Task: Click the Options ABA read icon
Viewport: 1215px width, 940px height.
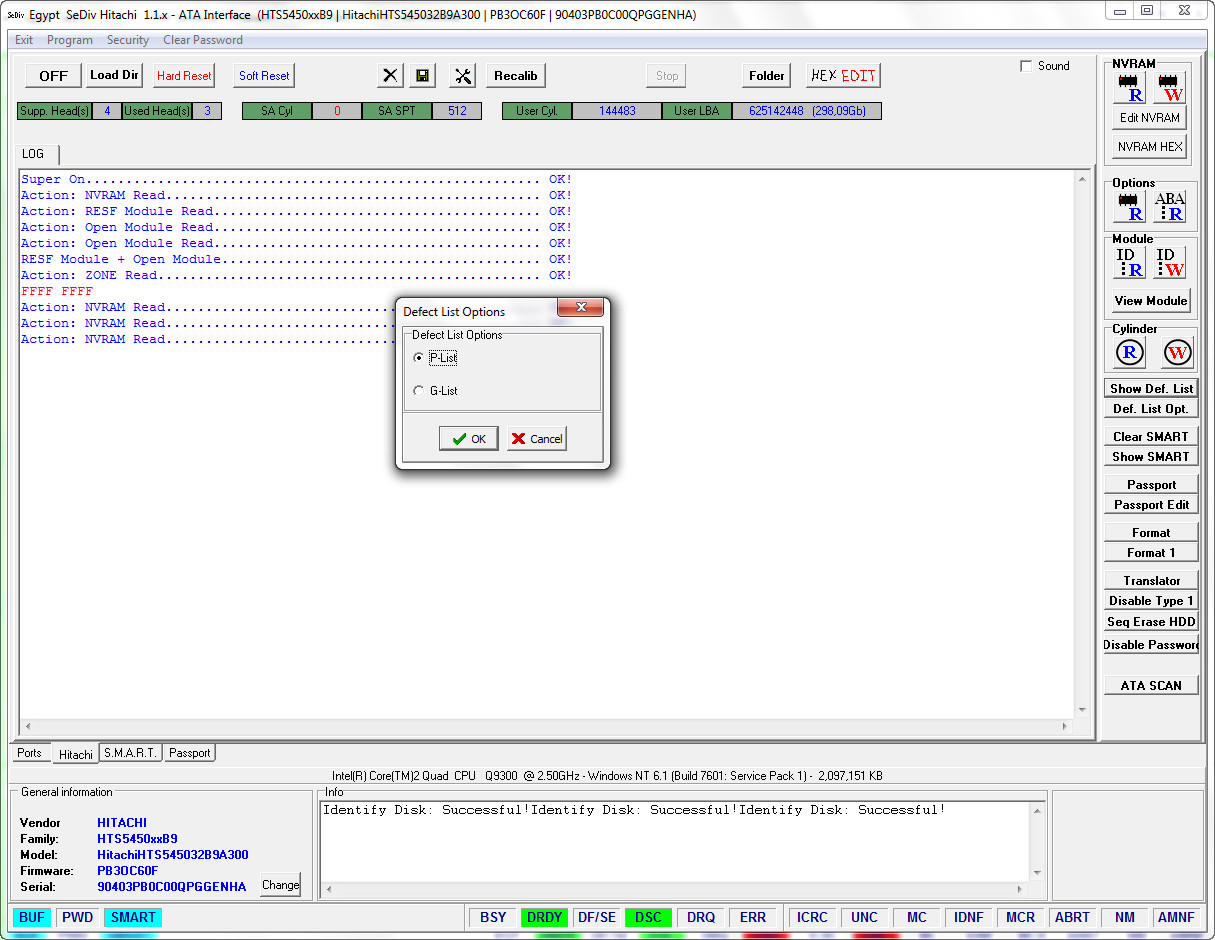Action: tap(1169, 207)
